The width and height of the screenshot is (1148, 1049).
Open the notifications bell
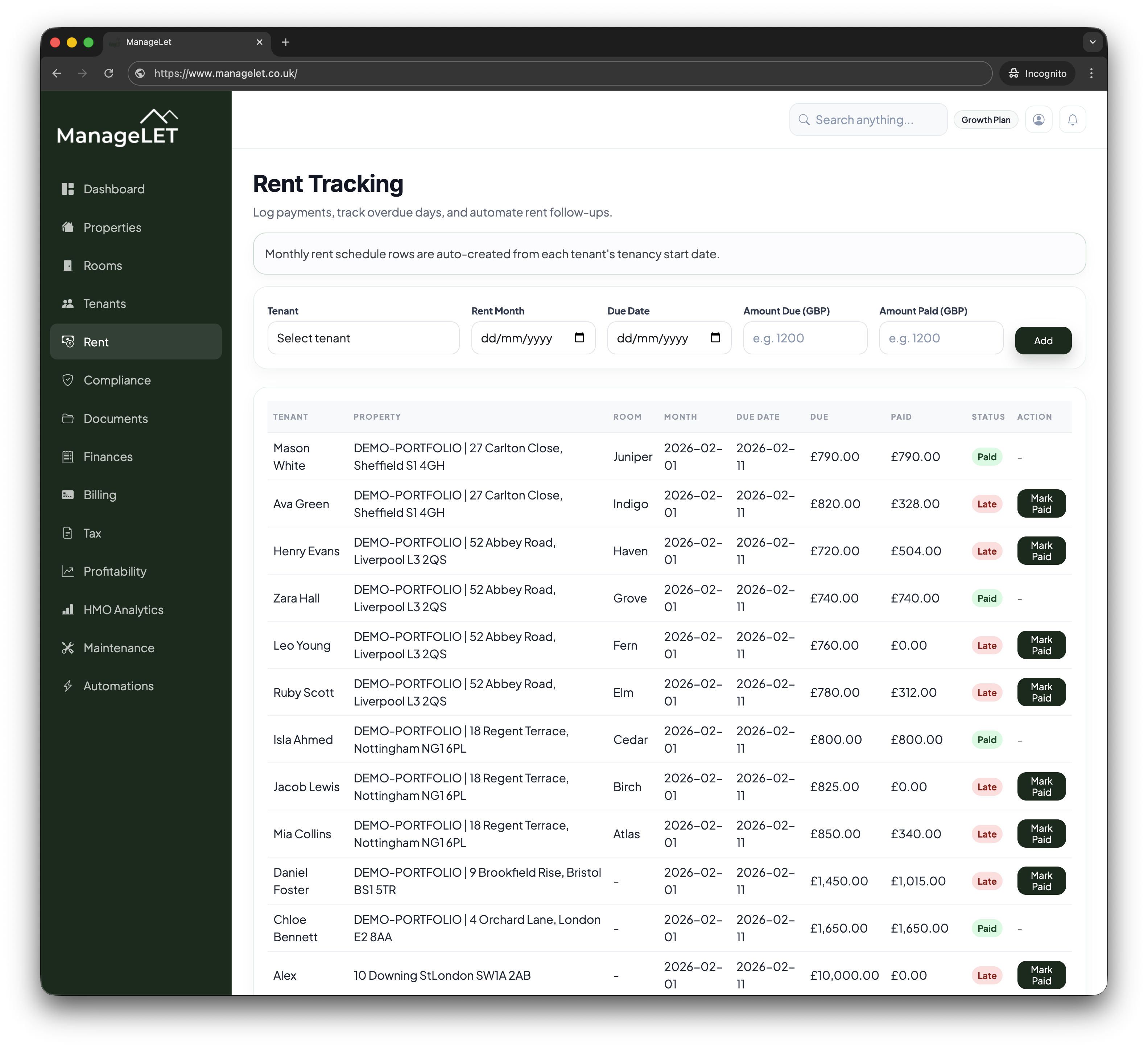point(1072,120)
